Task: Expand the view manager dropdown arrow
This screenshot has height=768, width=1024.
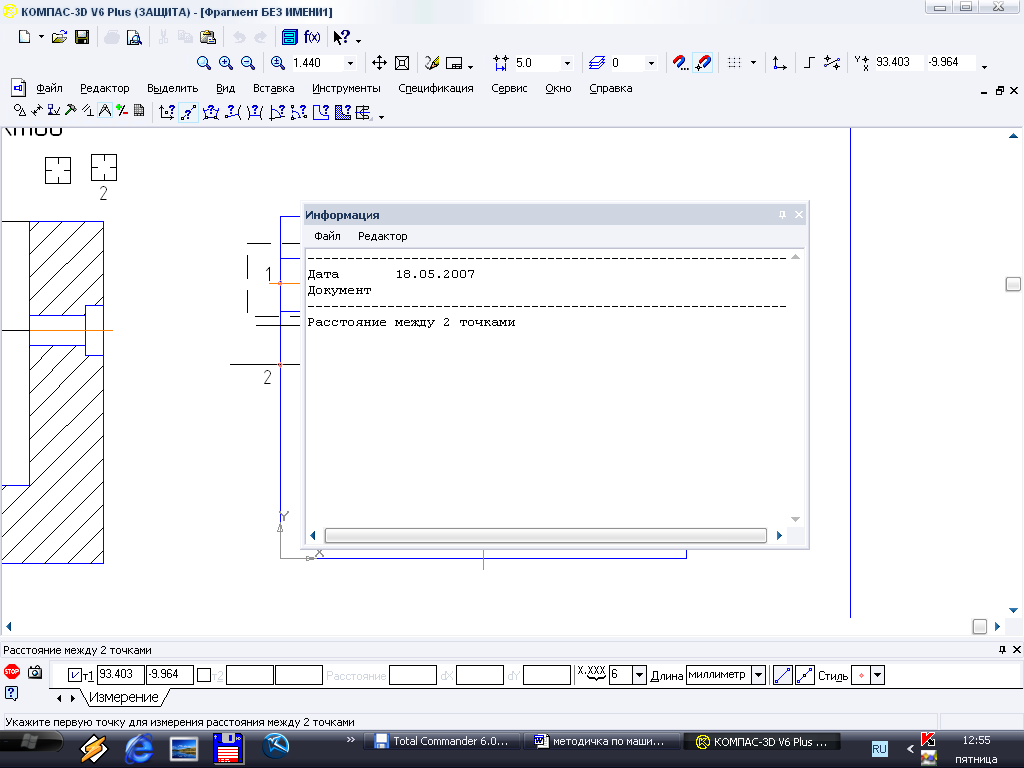Action: [x=470, y=66]
